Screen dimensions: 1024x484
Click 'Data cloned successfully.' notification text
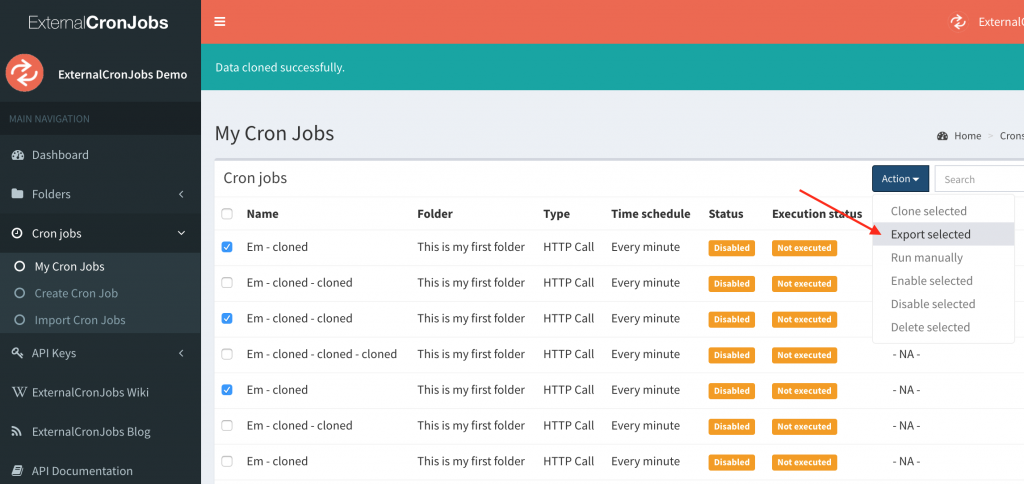[x=280, y=67]
